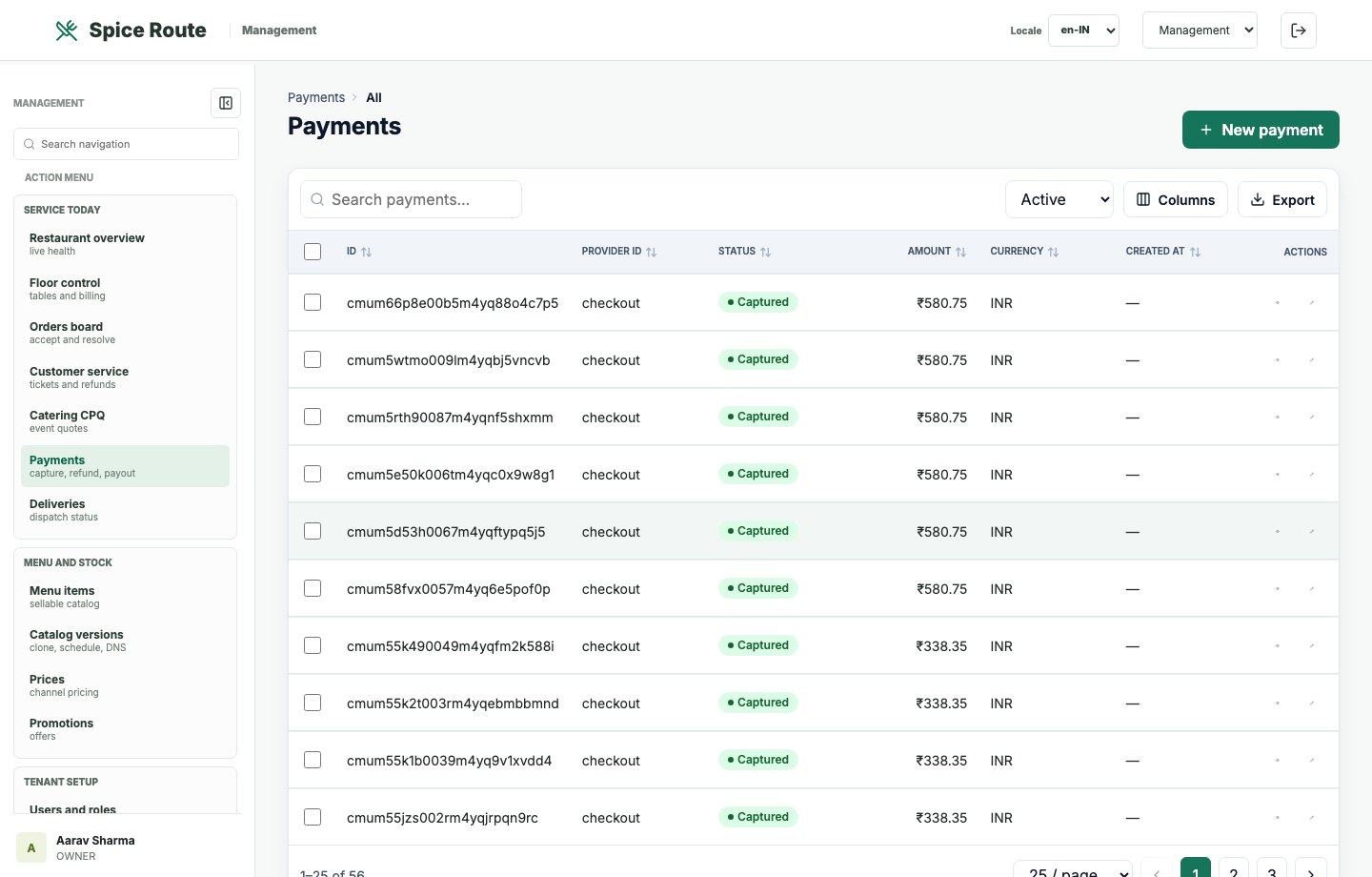Open the Columns chooser button
The width and height of the screenshot is (1372, 877).
[1176, 199]
